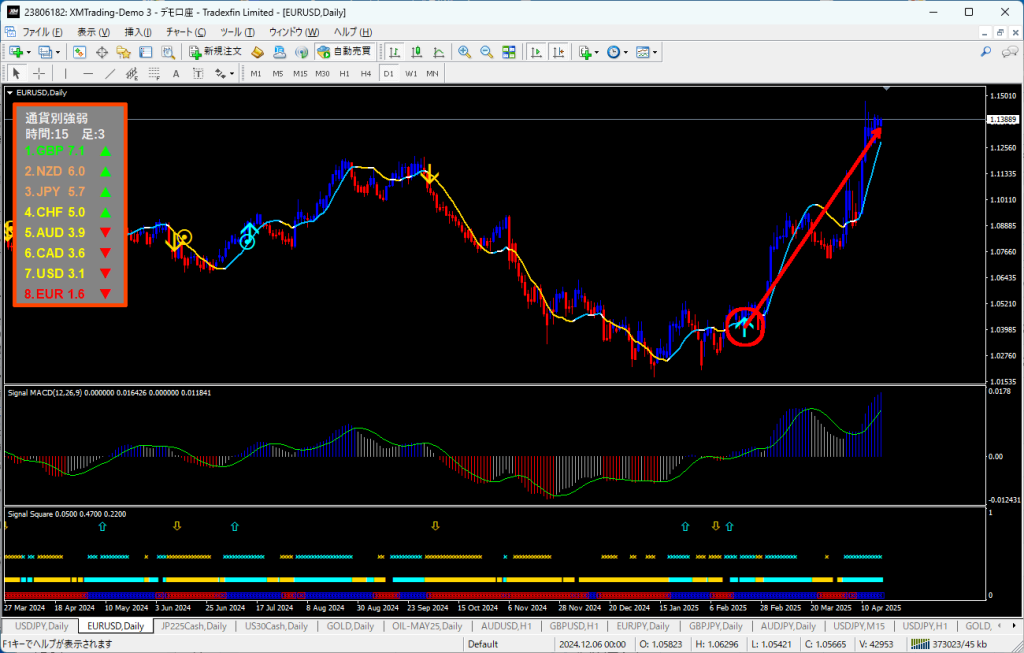This screenshot has width=1024, height=653.
Task: Select the arrow cursor tool
Action: pos(17,73)
